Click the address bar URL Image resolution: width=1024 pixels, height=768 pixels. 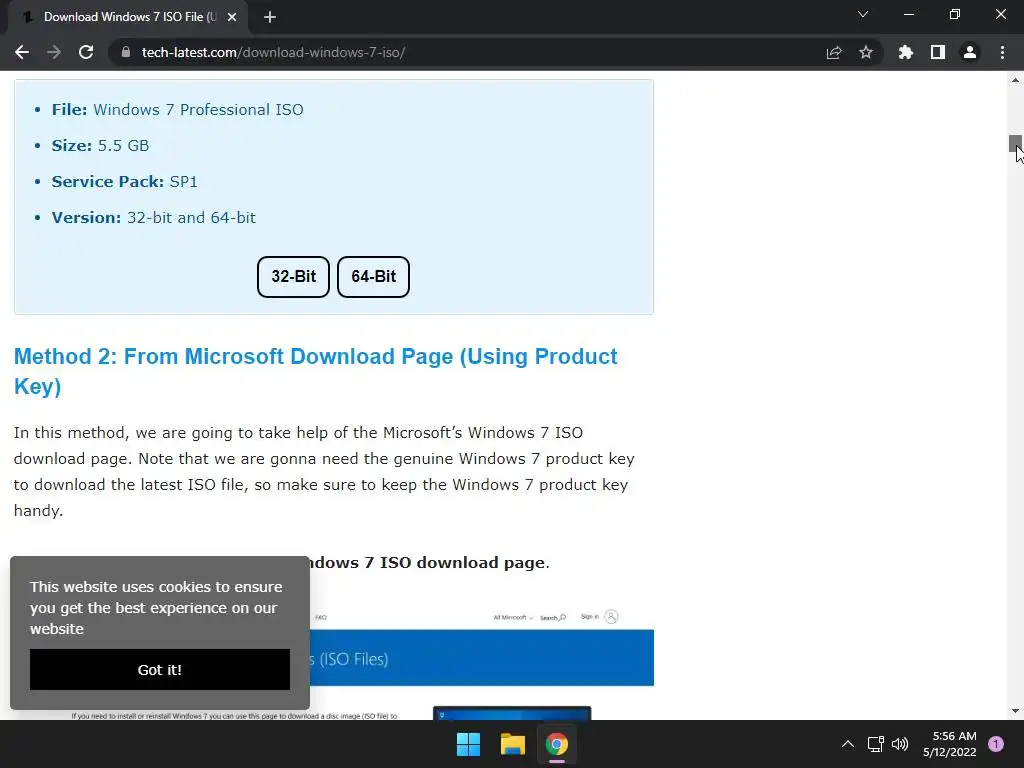pyautogui.click(x=273, y=52)
